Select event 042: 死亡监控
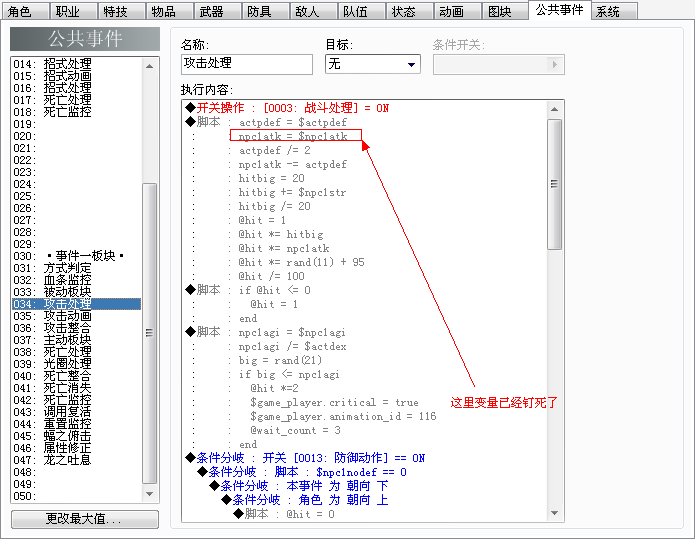695x540 pixels. [76, 400]
